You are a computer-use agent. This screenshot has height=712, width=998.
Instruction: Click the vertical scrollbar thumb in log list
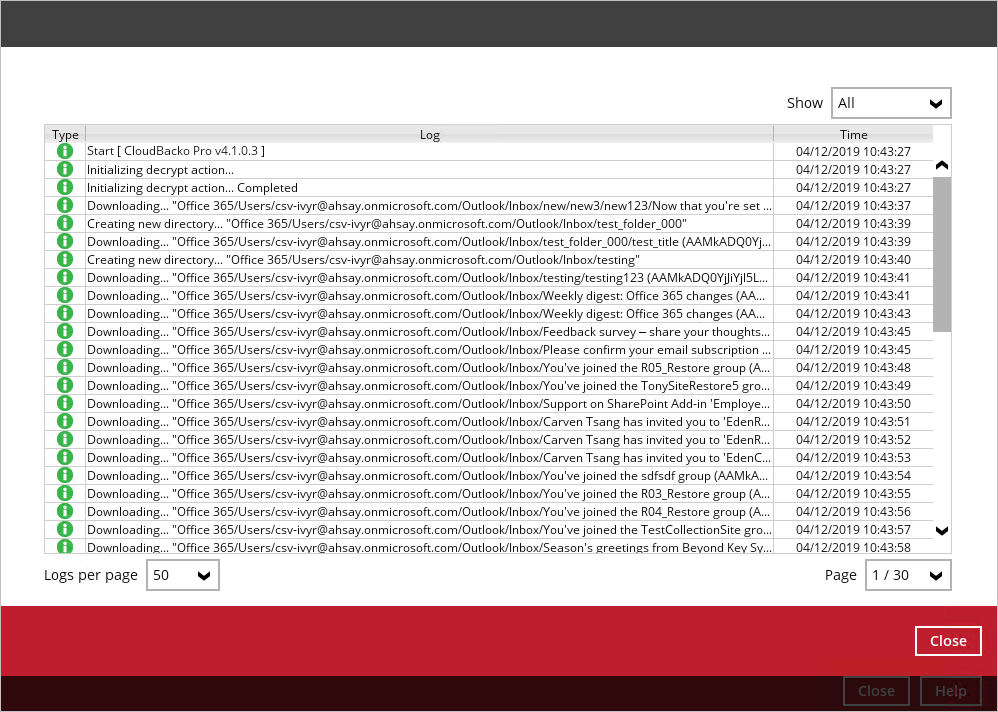click(x=941, y=254)
